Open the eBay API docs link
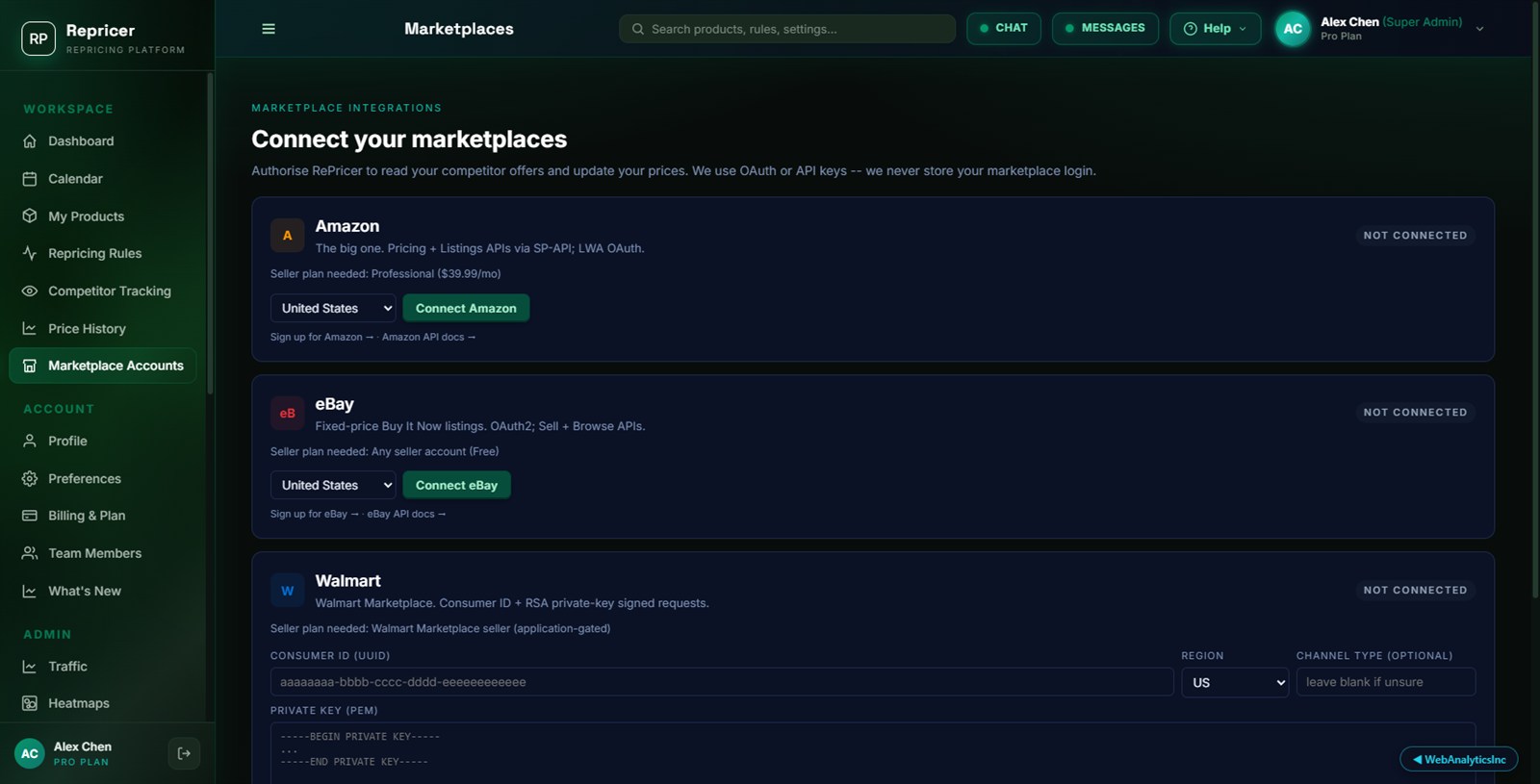1540x784 pixels. pyautogui.click(x=406, y=514)
